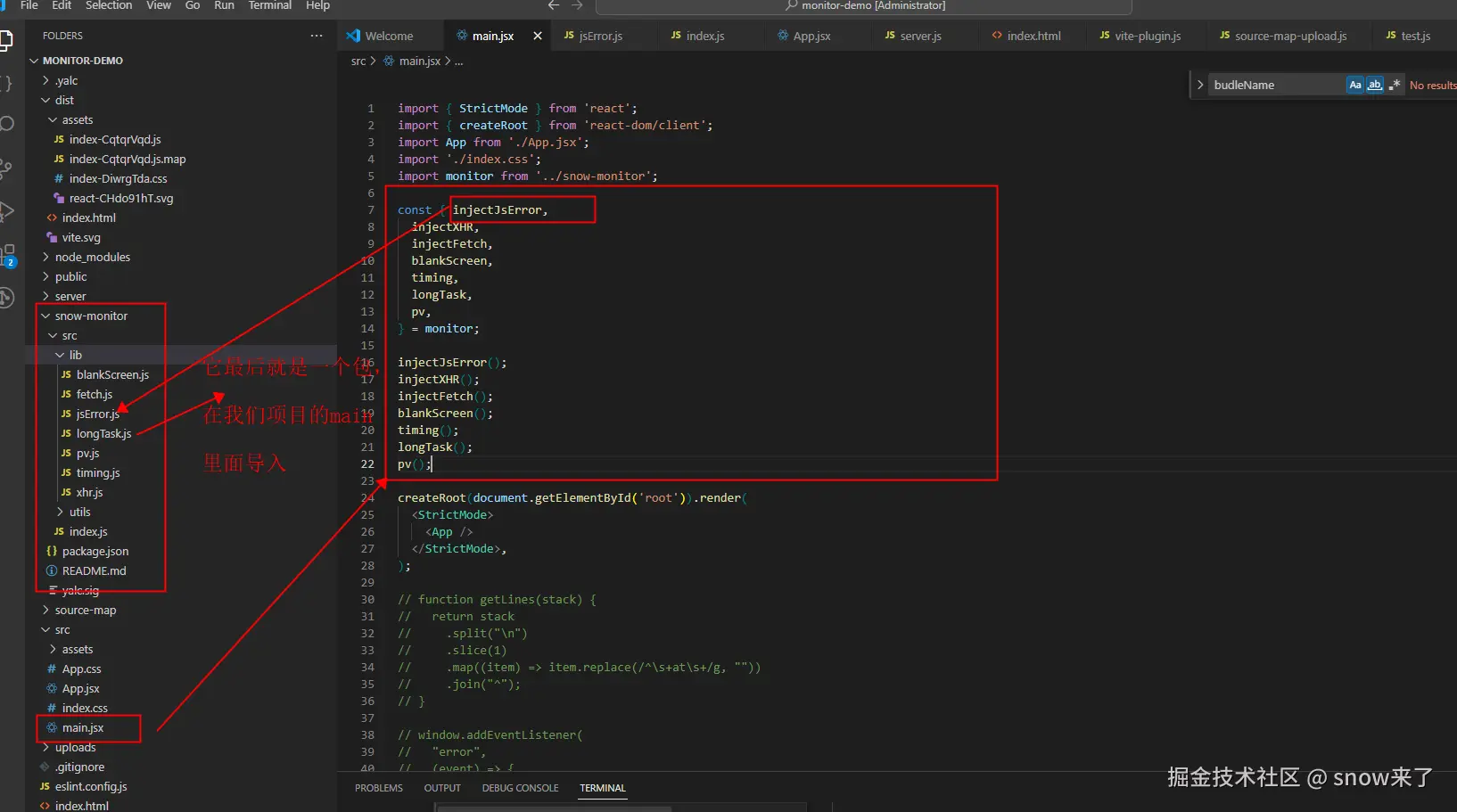Viewport: 1457px width, 812px height.
Task: Expand the source-map folder
Action: coord(85,610)
